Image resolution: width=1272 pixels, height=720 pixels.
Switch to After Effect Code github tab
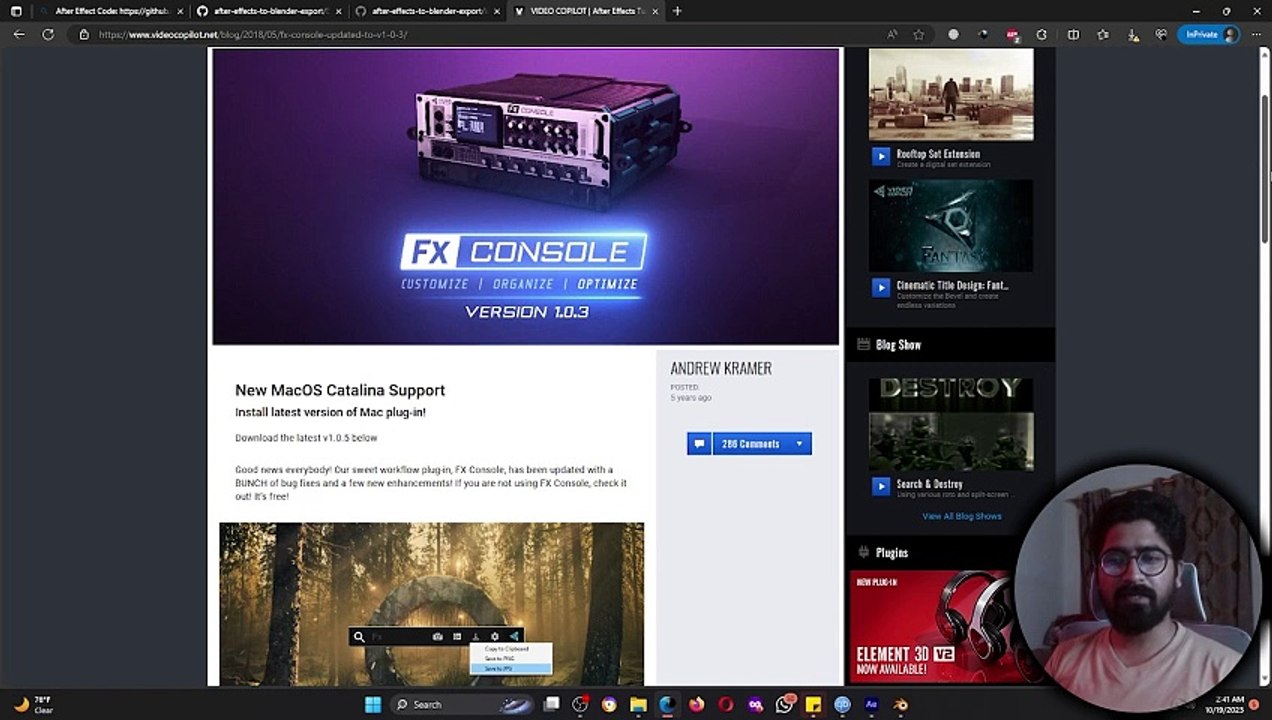[x=110, y=11]
